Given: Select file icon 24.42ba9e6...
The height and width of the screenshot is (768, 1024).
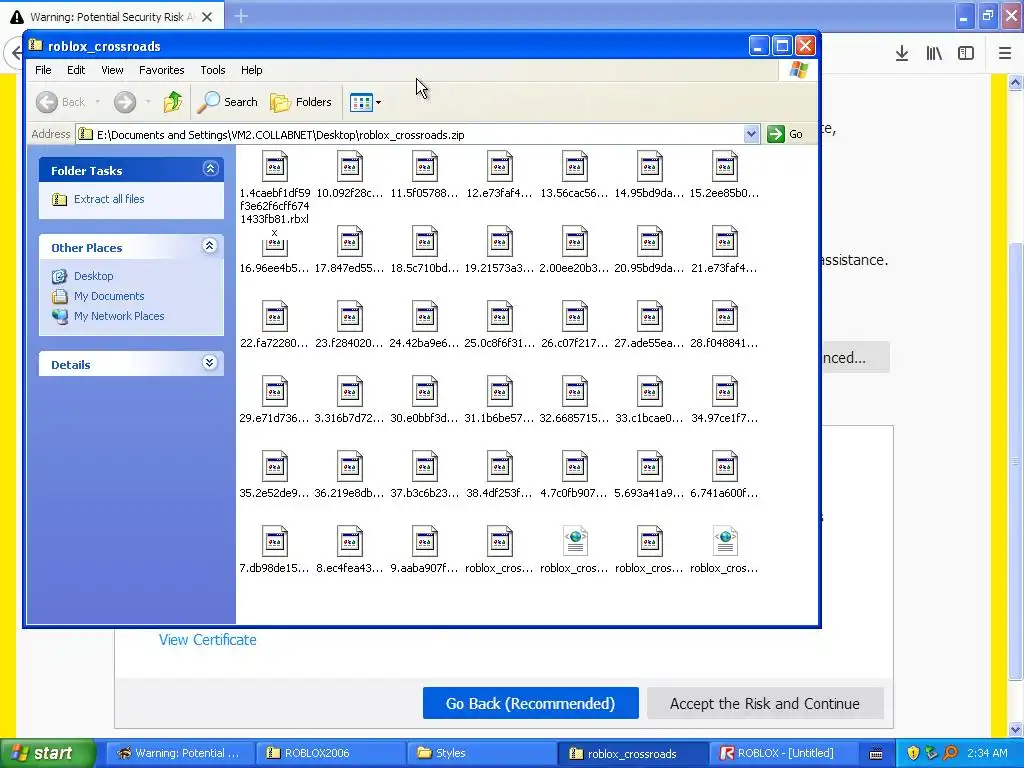Looking at the screenshot, I should [424, 317].
